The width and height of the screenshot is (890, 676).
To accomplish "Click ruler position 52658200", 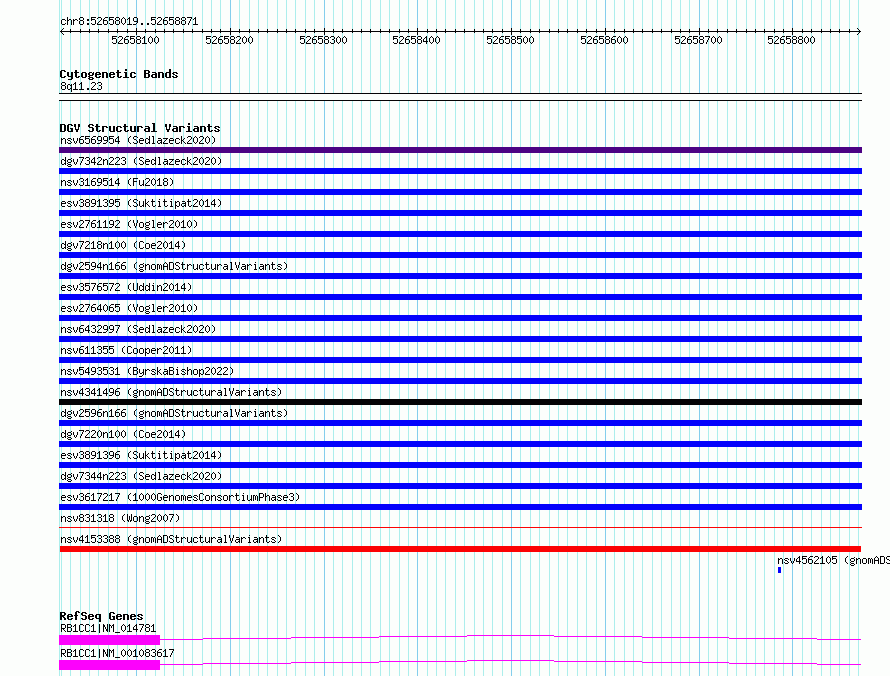I will tap(229, 40).
